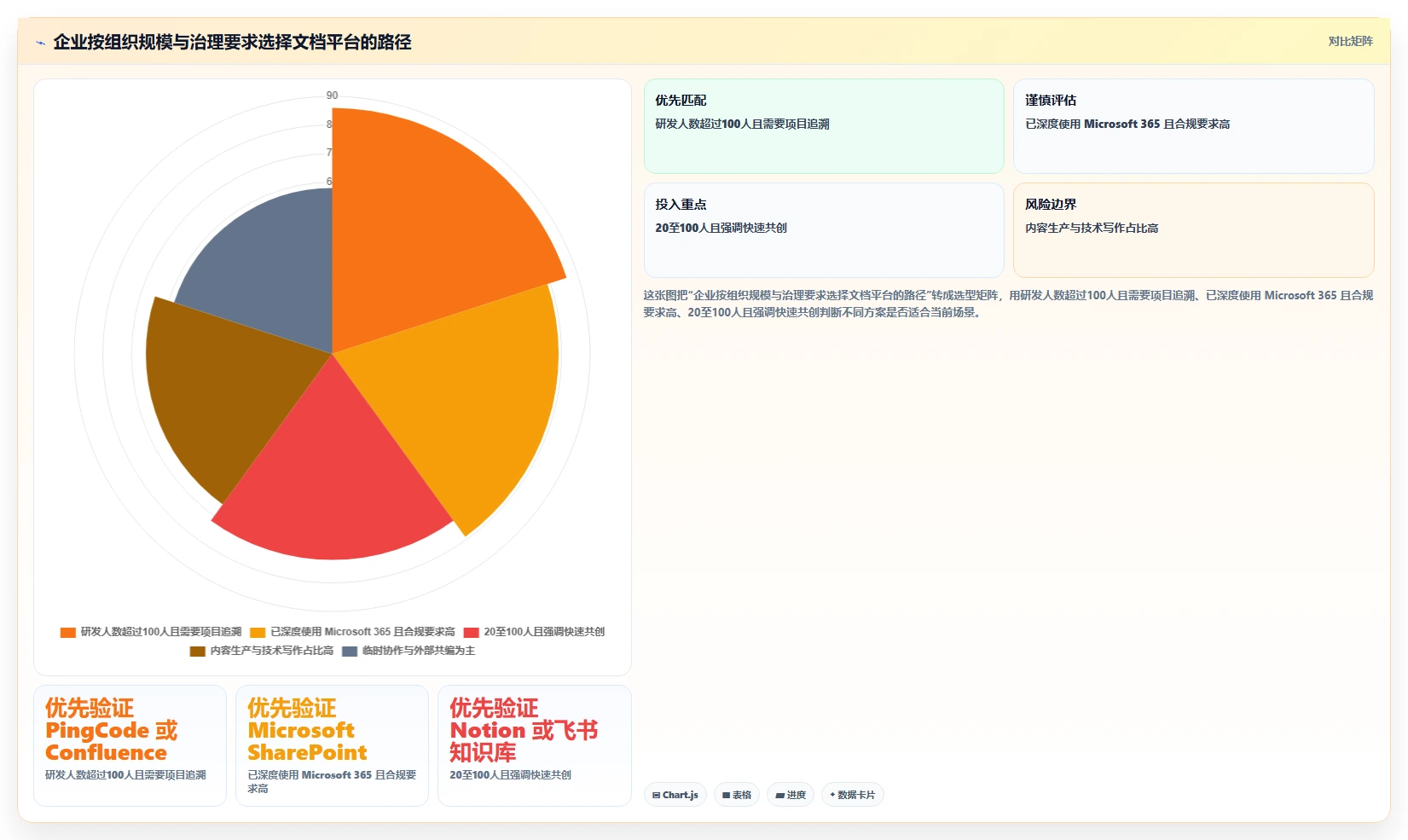Viewport: 1408px width, 840px height.
Task: Click text 内容生产与技术写作占比高 in 风险边界 card
Action: click(1092, 228)
